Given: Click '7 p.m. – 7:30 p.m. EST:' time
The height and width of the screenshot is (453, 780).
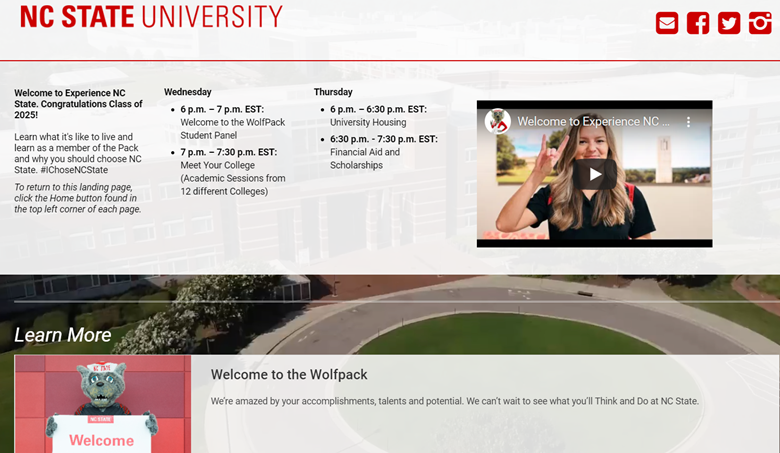Looking at the screenshot, I should [228, 152].
